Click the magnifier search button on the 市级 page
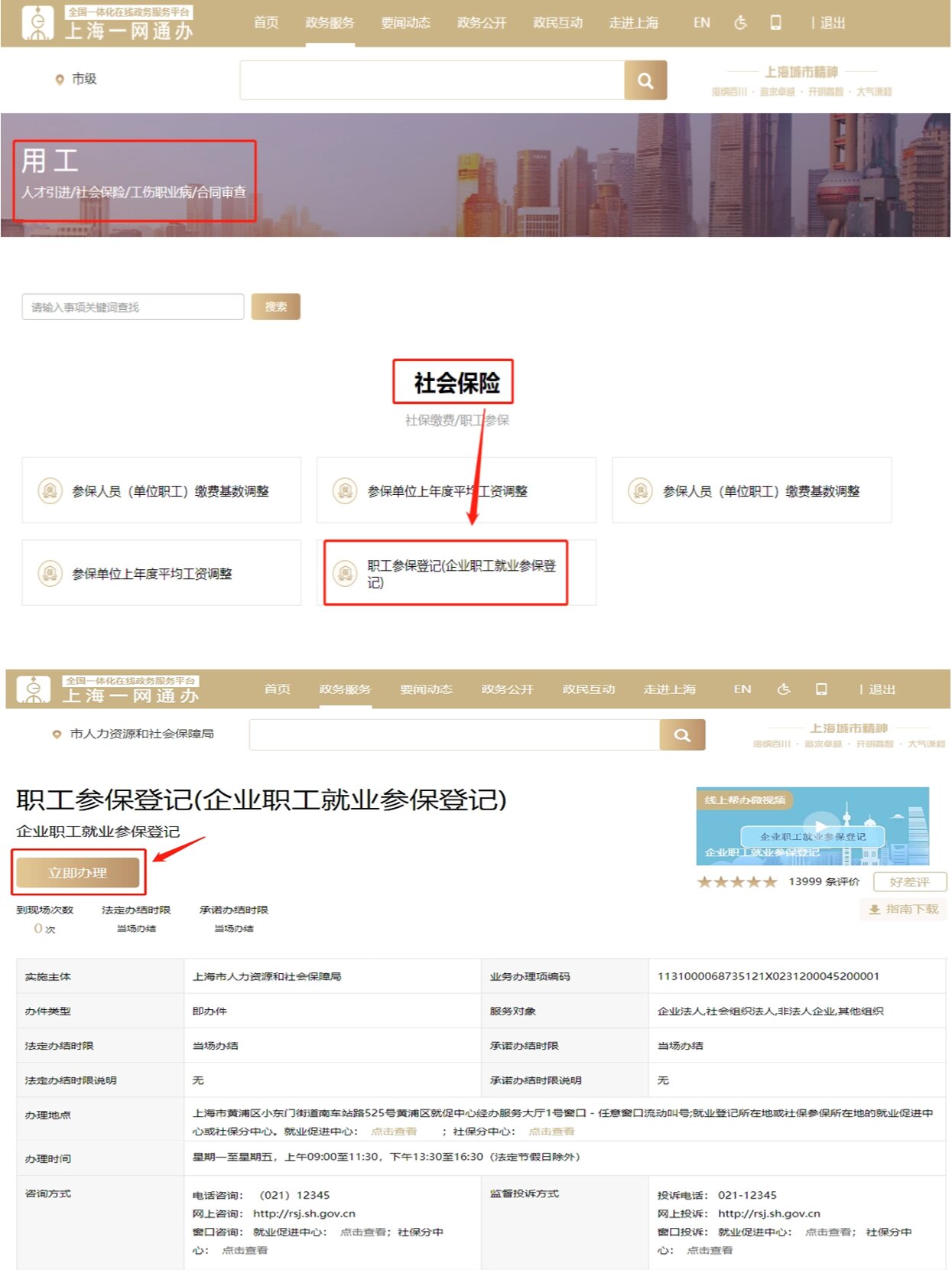Image resolution: width=952 pixels, height=1270 pixels. pos(645,80)
